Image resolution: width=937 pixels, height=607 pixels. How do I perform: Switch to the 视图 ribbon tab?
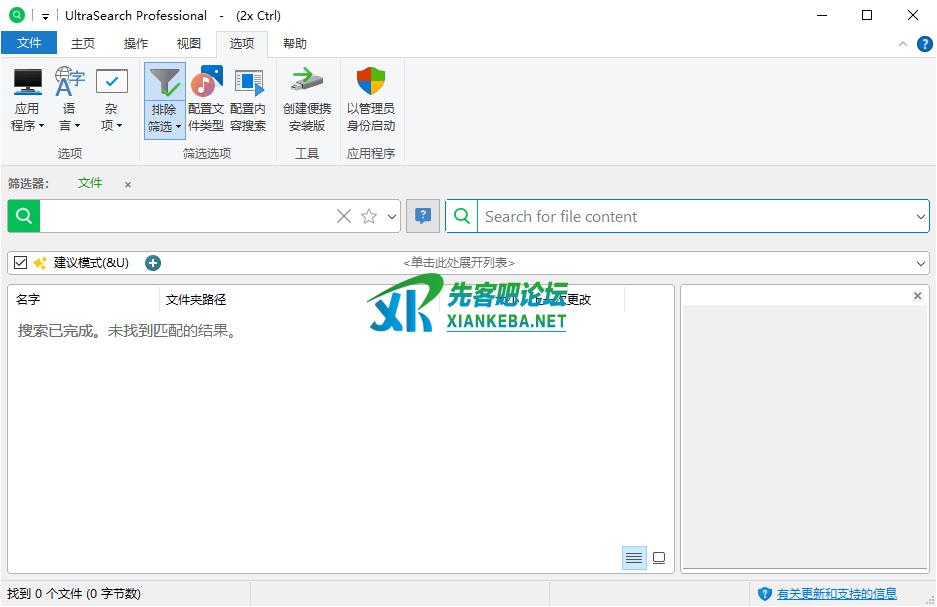coord(189,44)
